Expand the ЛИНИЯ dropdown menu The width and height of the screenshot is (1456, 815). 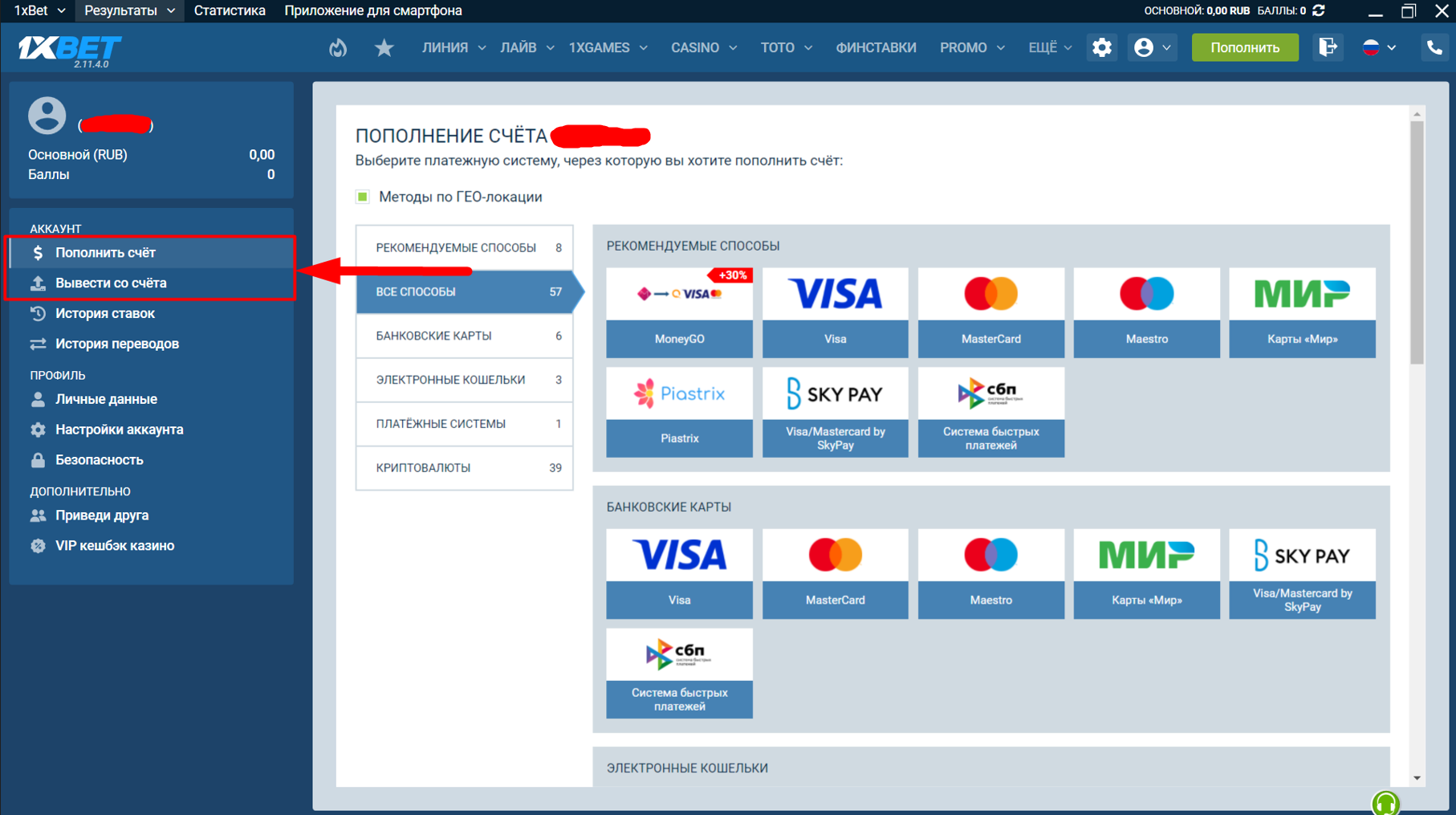coord(453,48)
